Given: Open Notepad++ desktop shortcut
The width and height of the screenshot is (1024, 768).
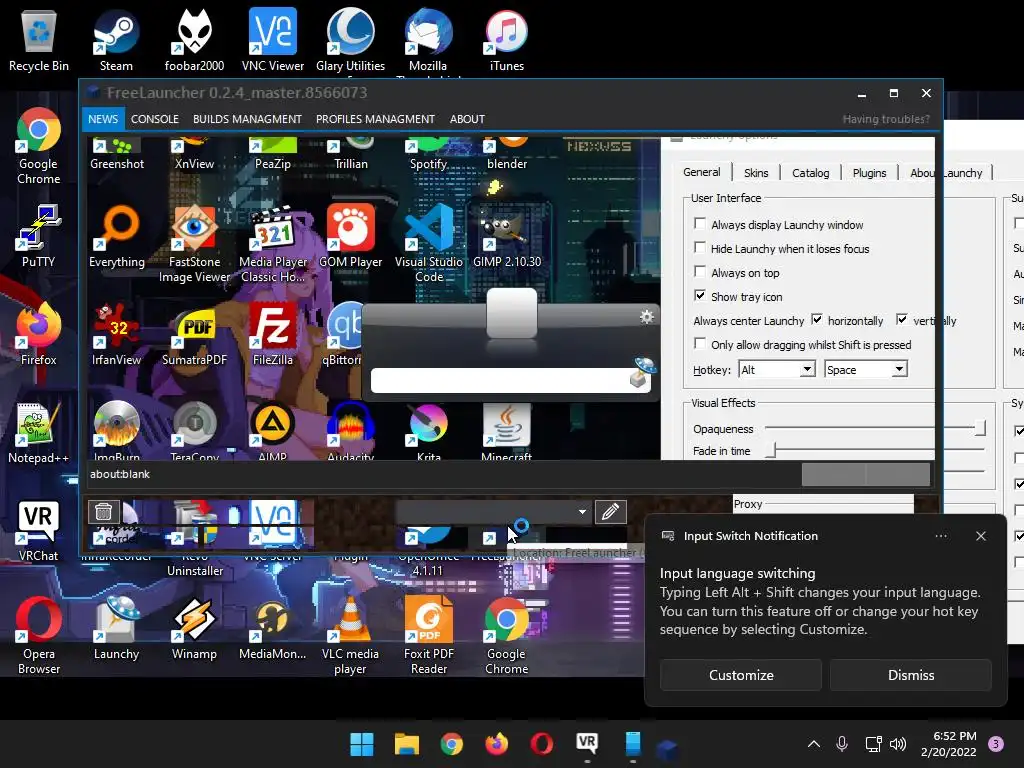Looking at the screenshot, I should [x=39, y=432].
